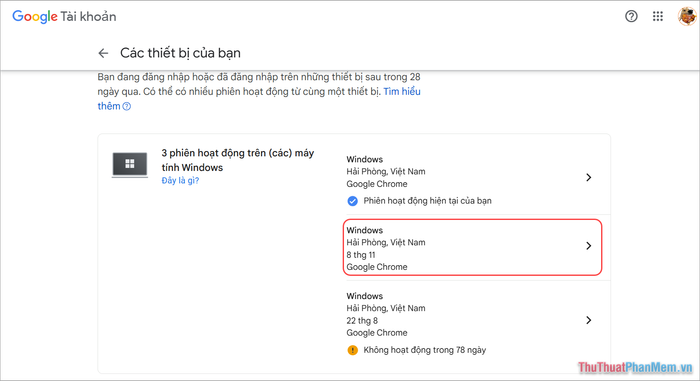Click the Windows laptop device icon

click(129, 164)
